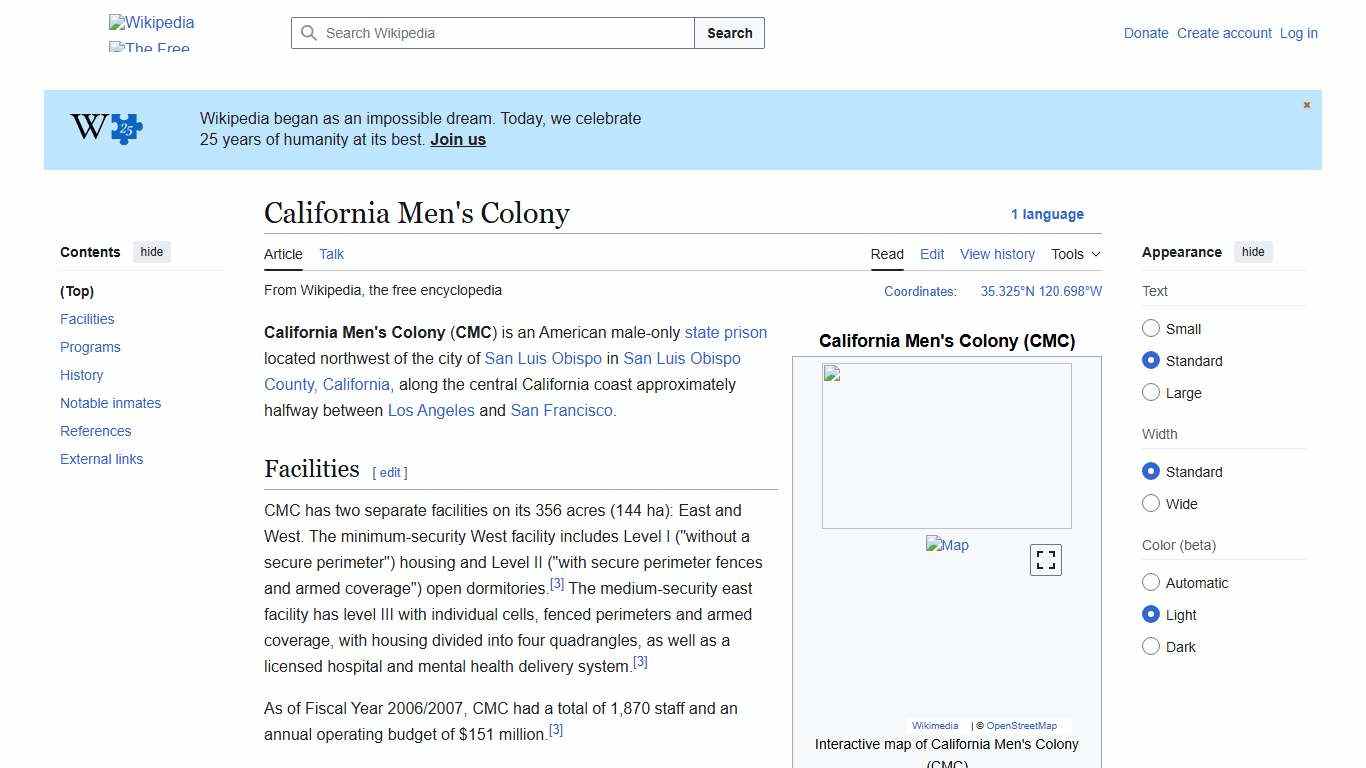Select Small text size
Screen dimensions: 1366x768
click(x=1151, y=328)
